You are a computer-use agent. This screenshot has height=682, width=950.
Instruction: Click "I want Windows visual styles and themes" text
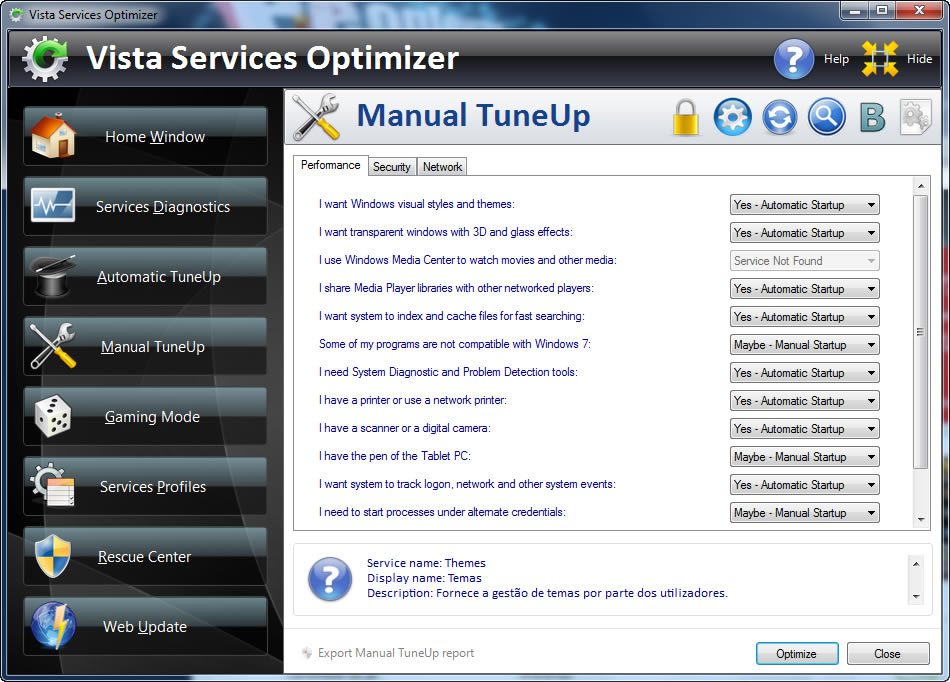pyautogui.click(x=417, y=204)
